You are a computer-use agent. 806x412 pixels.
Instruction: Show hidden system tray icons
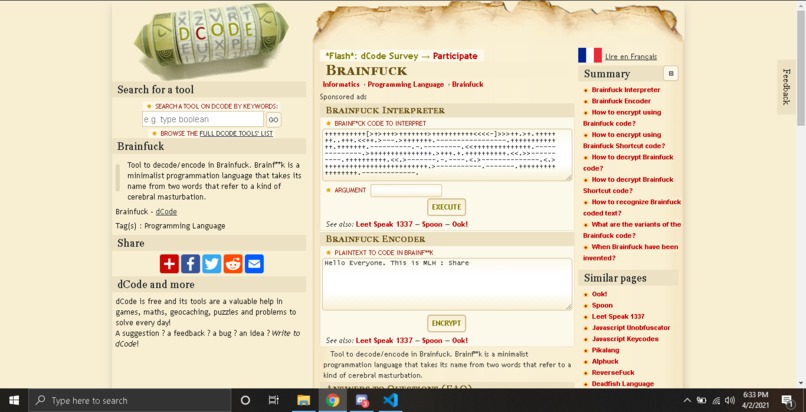click(x=687, y=400)
